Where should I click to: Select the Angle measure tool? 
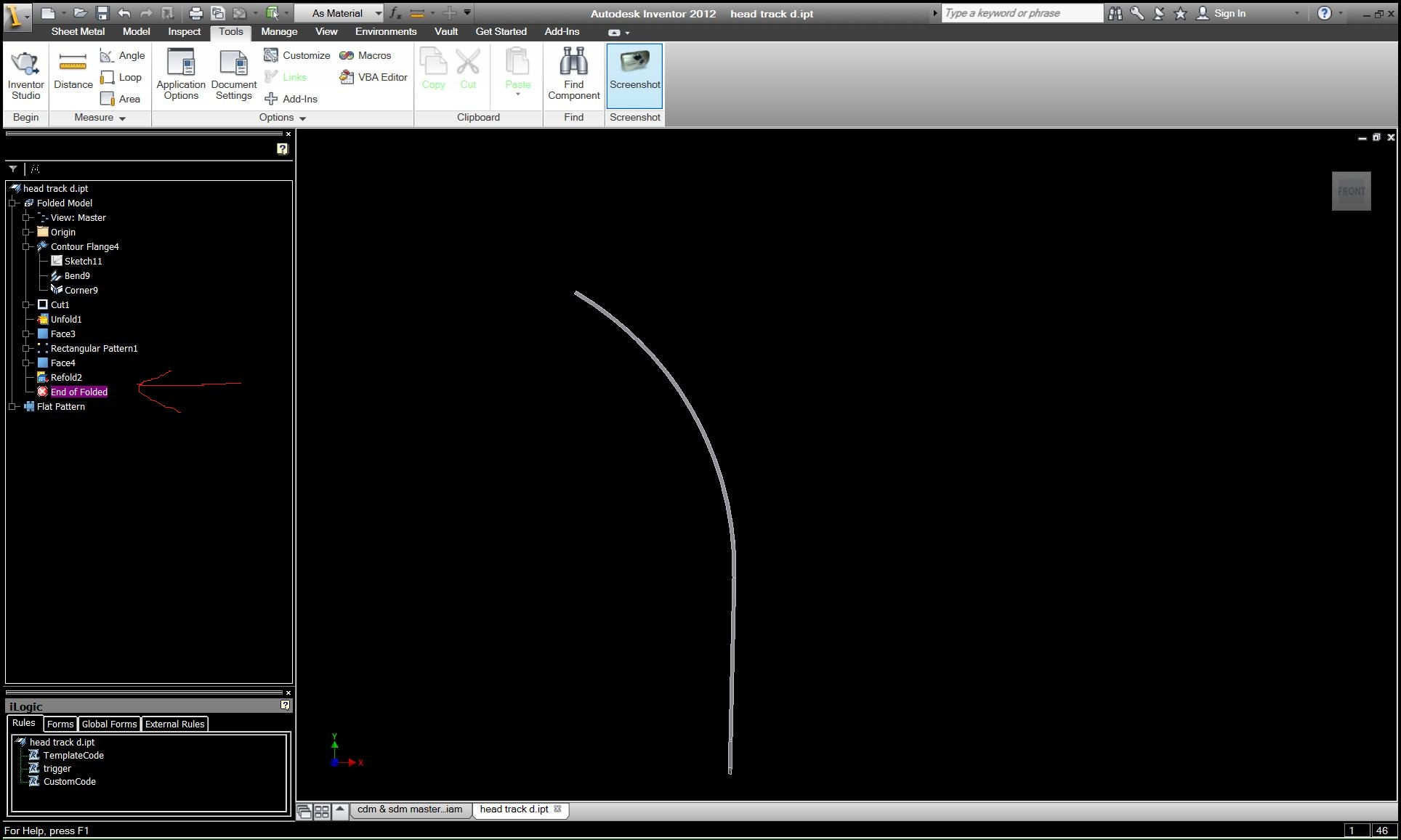click(x=122, y=55)
